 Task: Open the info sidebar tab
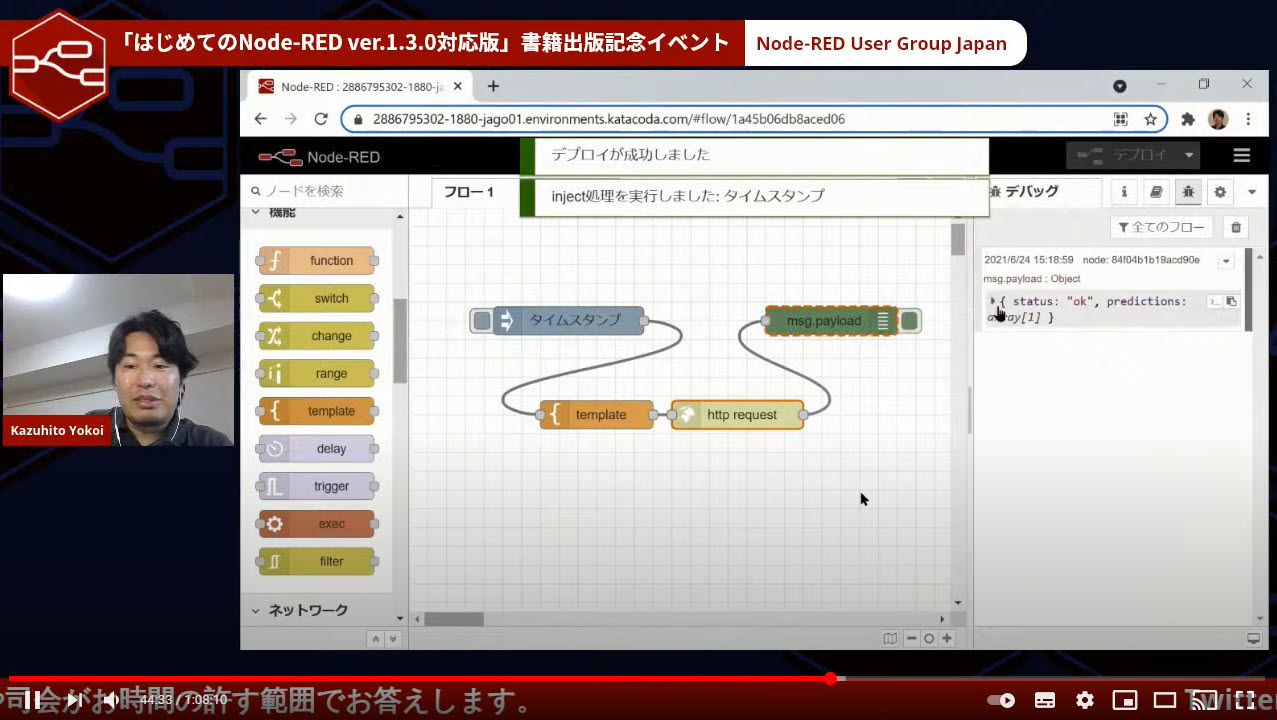1124,192
